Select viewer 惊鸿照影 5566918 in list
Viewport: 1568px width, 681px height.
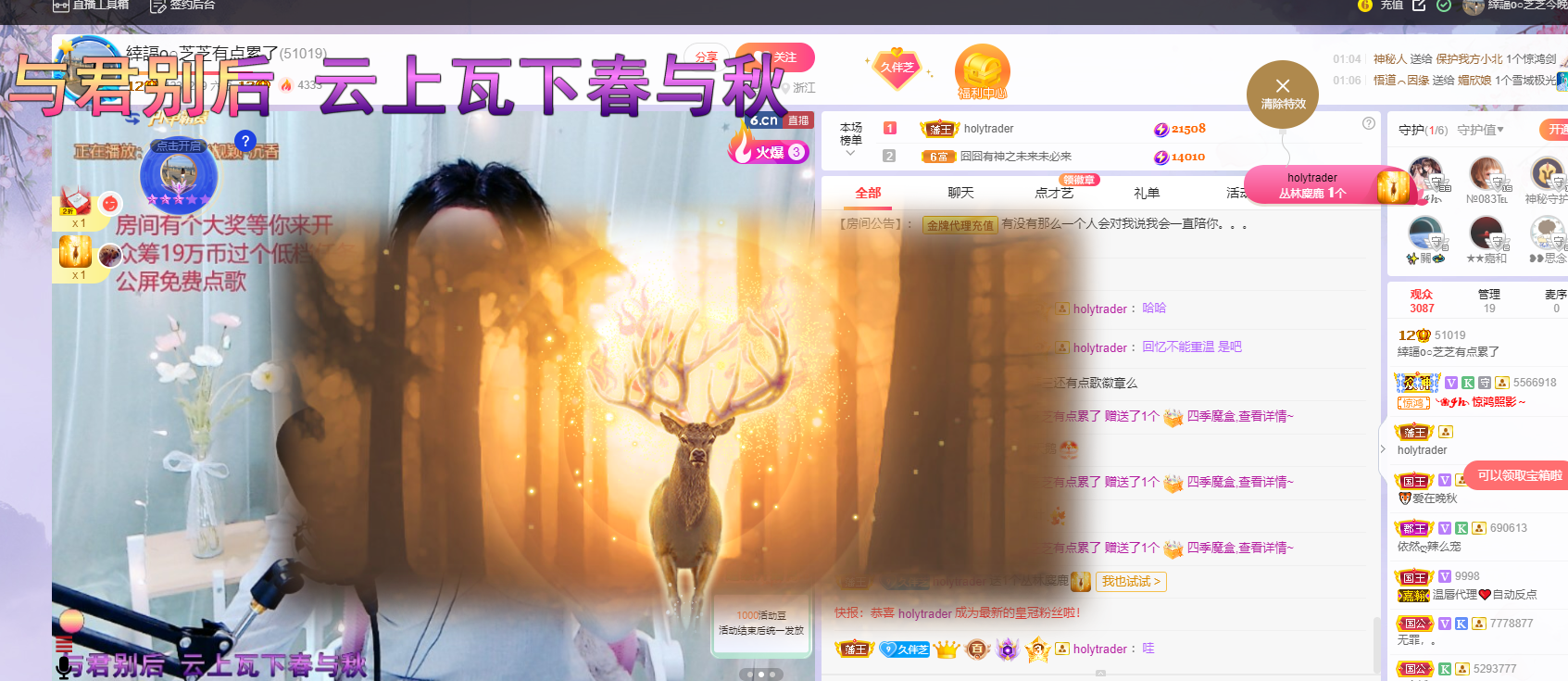click(x=1477, y=392)
